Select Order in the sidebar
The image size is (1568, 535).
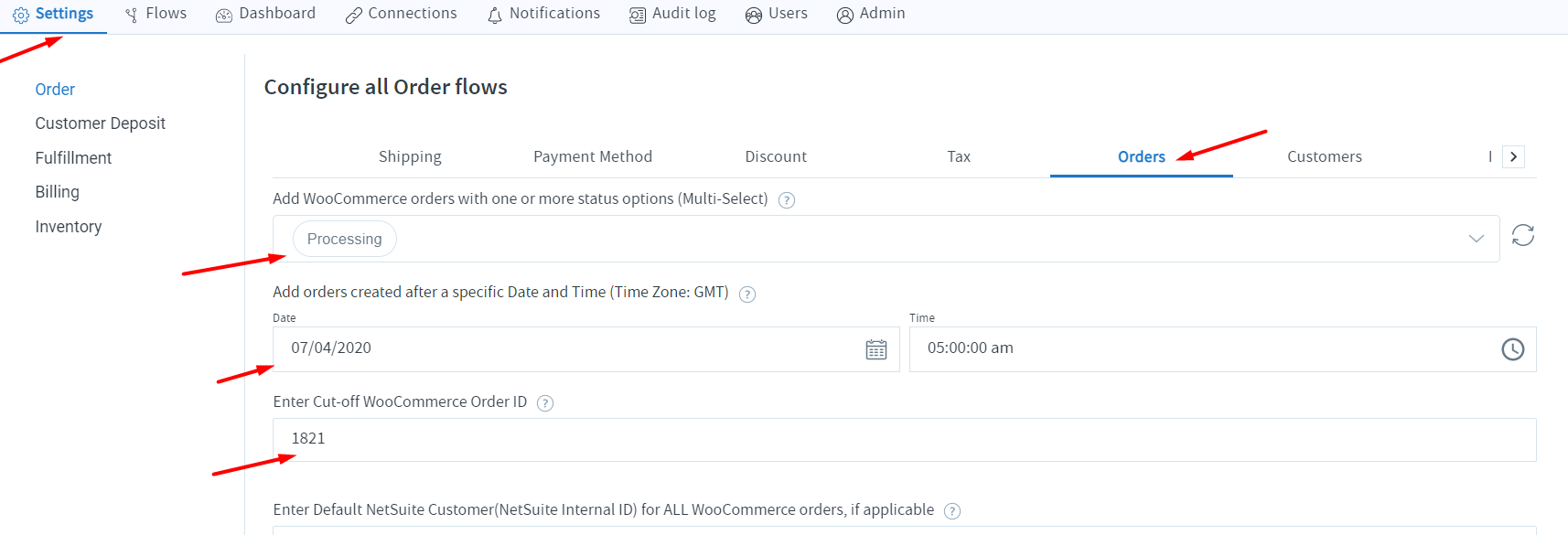(55, 90)
